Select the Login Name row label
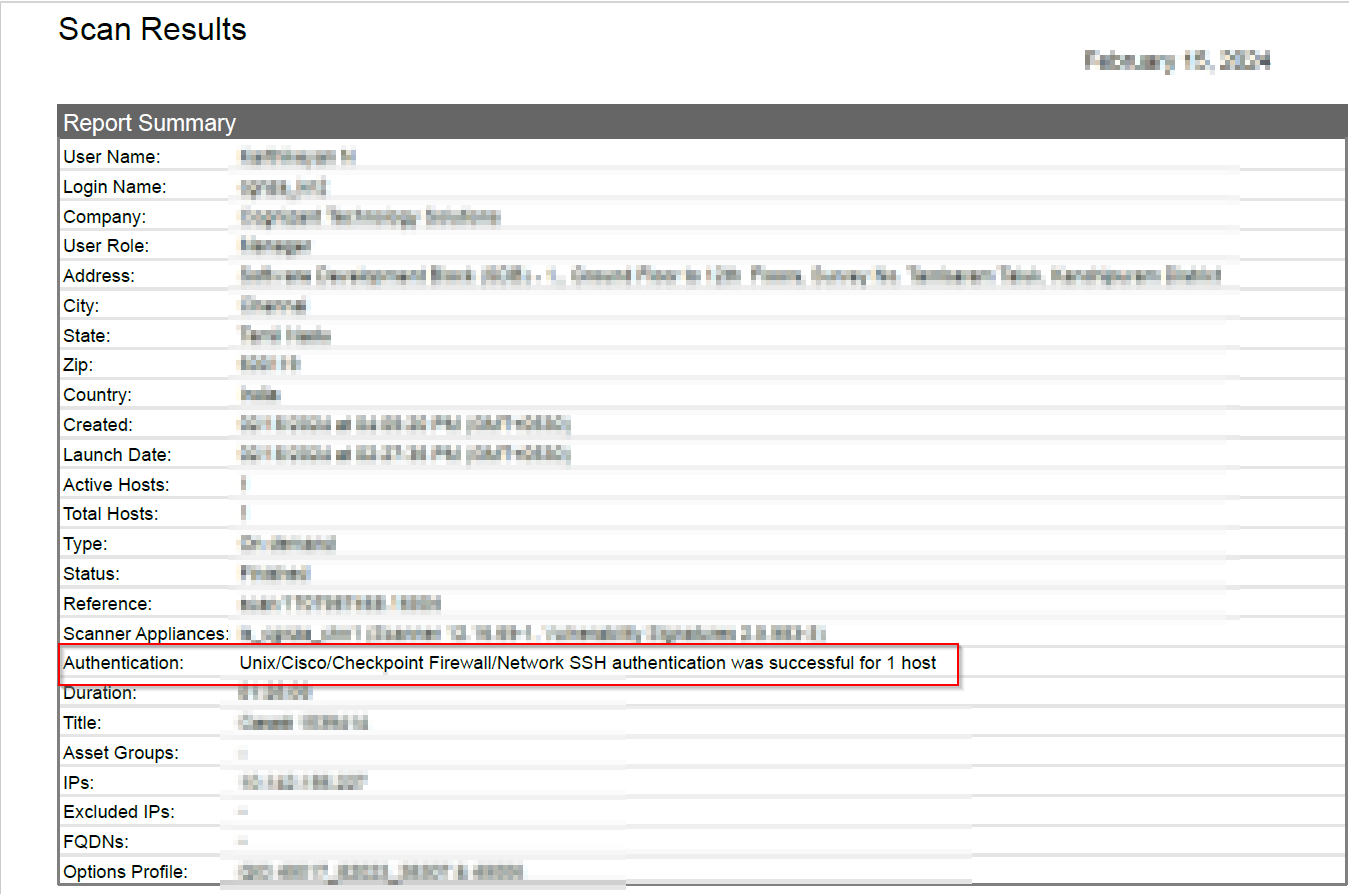1349x894 pixels. click(114, 187)
